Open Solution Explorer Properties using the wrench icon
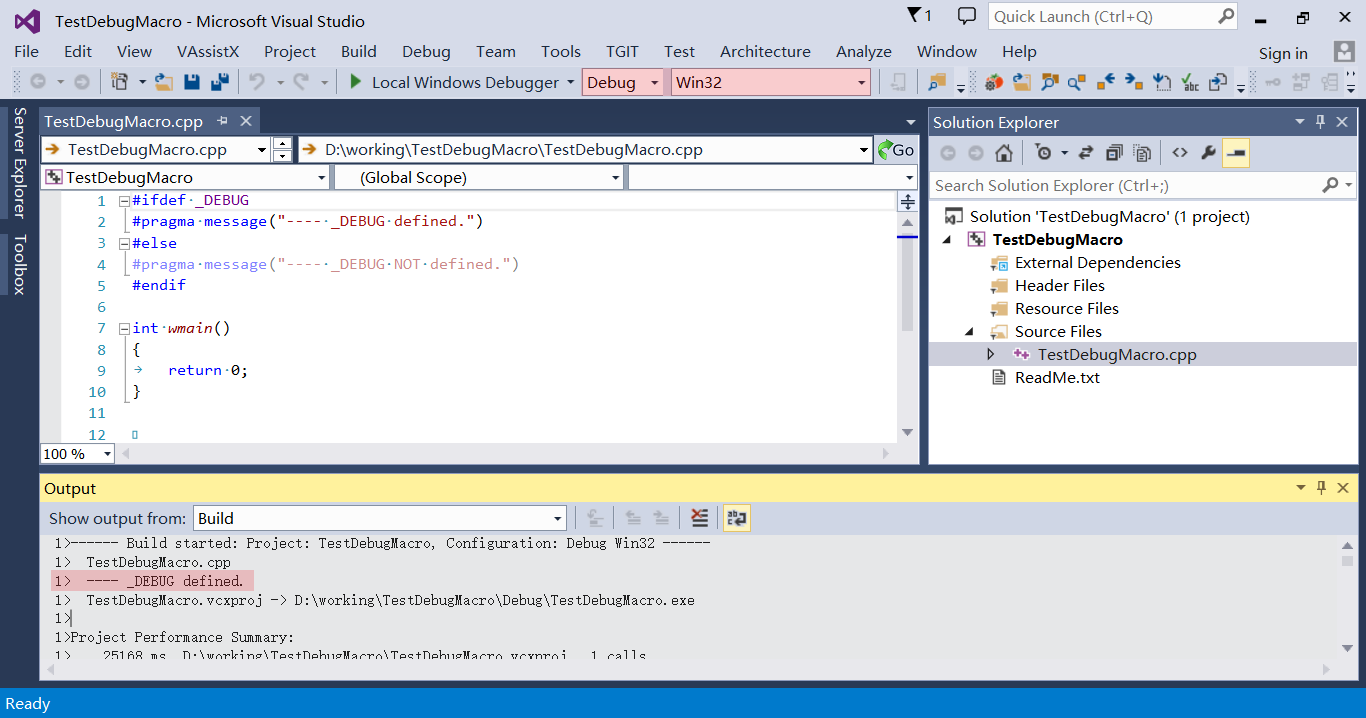 [x=1209, y=152]
